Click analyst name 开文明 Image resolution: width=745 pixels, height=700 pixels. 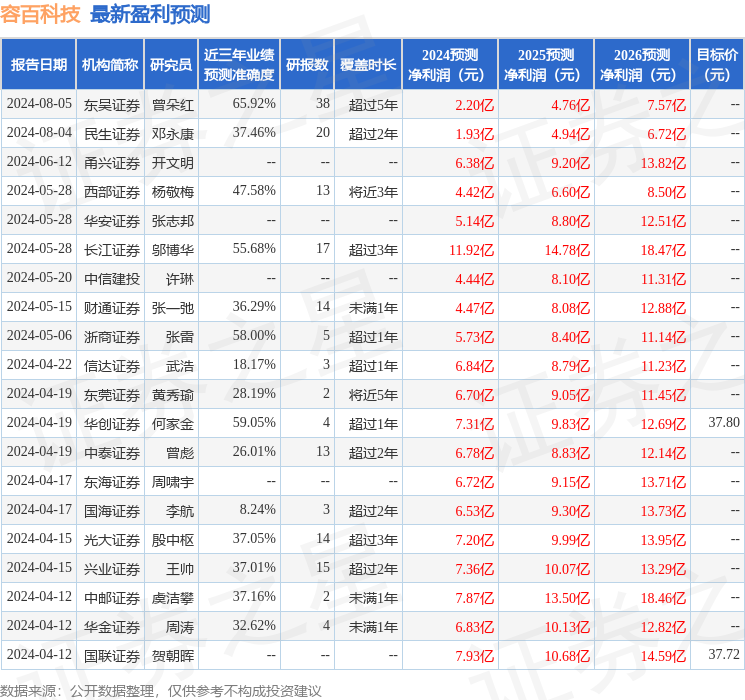pyautogui.click(x=172, y=163)
